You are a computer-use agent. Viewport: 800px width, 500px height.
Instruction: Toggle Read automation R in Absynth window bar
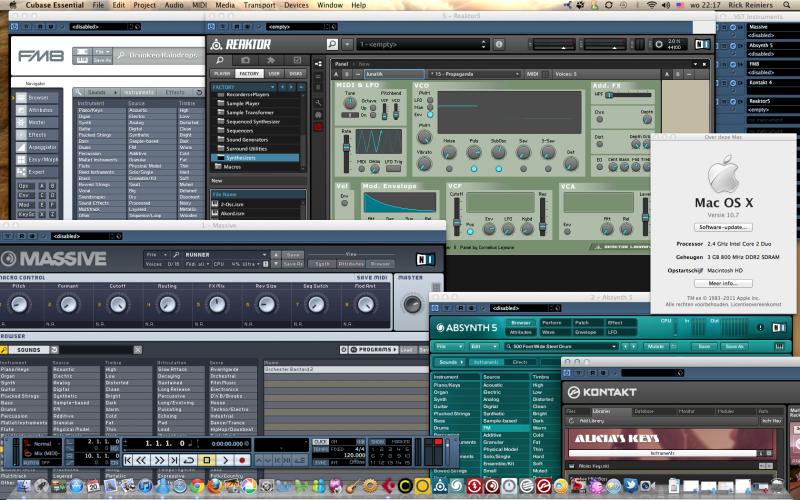tap(461, 308)
